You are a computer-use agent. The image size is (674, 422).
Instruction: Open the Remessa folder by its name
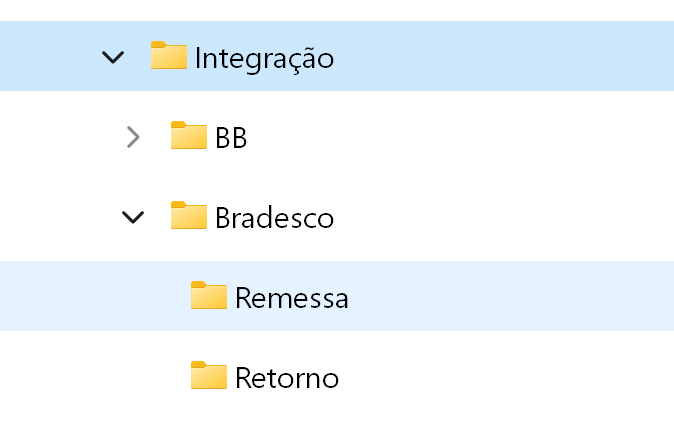click(x=292, y=298)
